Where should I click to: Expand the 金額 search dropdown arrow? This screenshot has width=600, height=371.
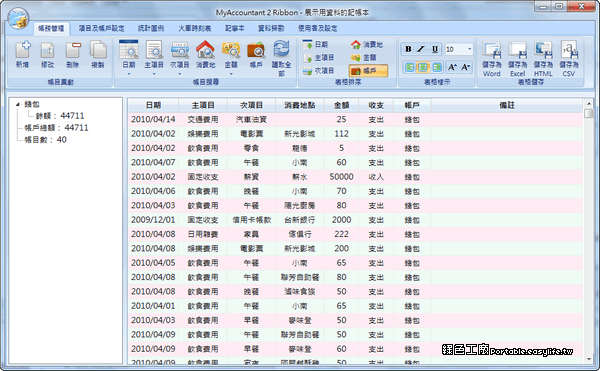click(x=231, y=73)
